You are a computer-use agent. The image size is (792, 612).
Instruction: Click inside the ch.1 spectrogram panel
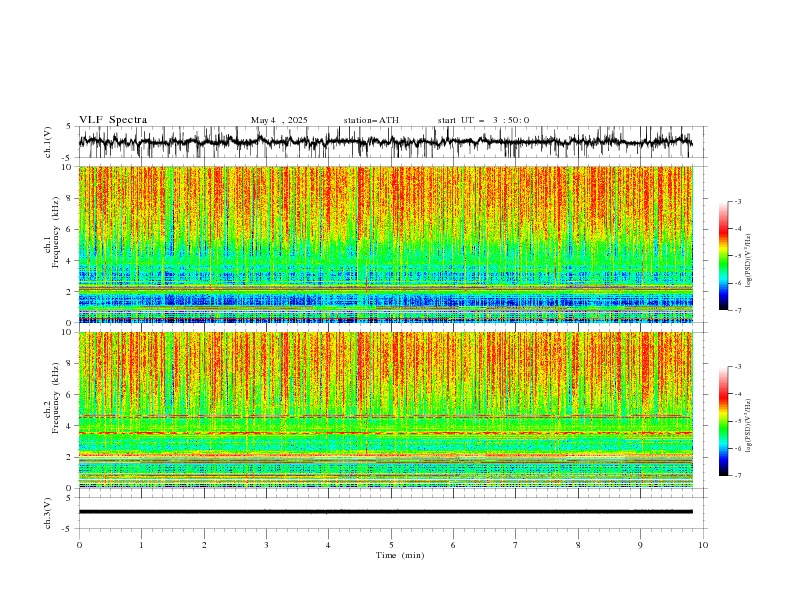[385, 244]
